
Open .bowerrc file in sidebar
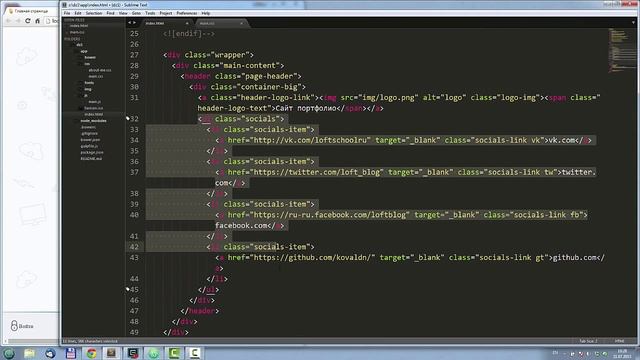88,127
